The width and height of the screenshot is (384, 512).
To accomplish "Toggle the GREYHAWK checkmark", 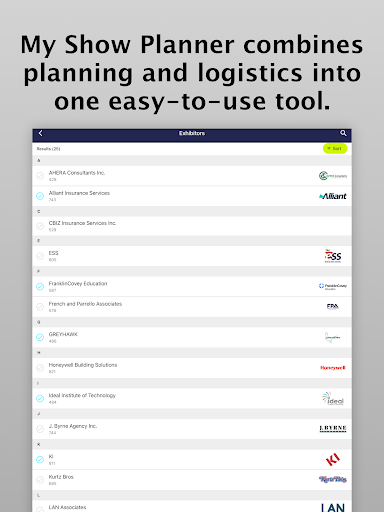I will (40, 337).
